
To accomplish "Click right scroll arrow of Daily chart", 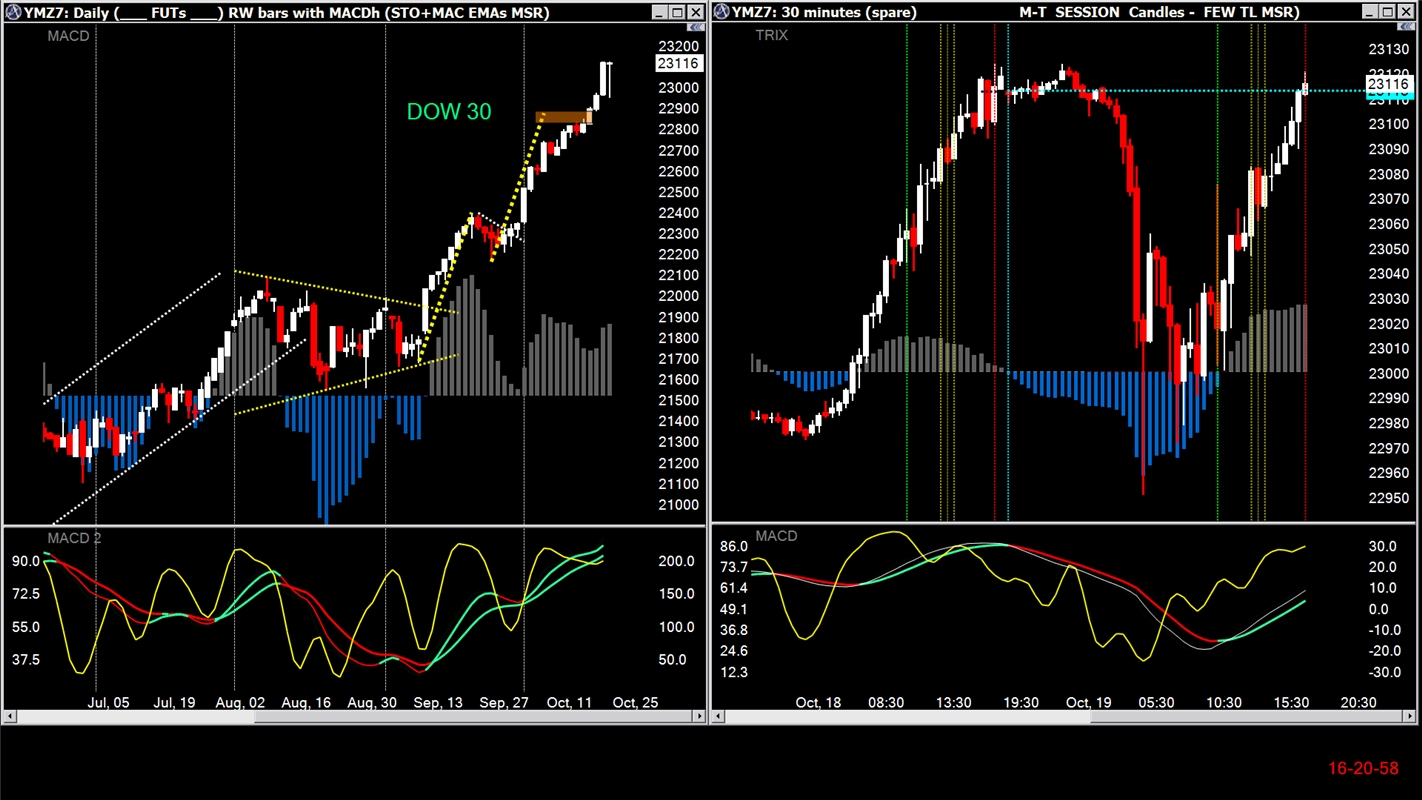I will pos(698,716).
